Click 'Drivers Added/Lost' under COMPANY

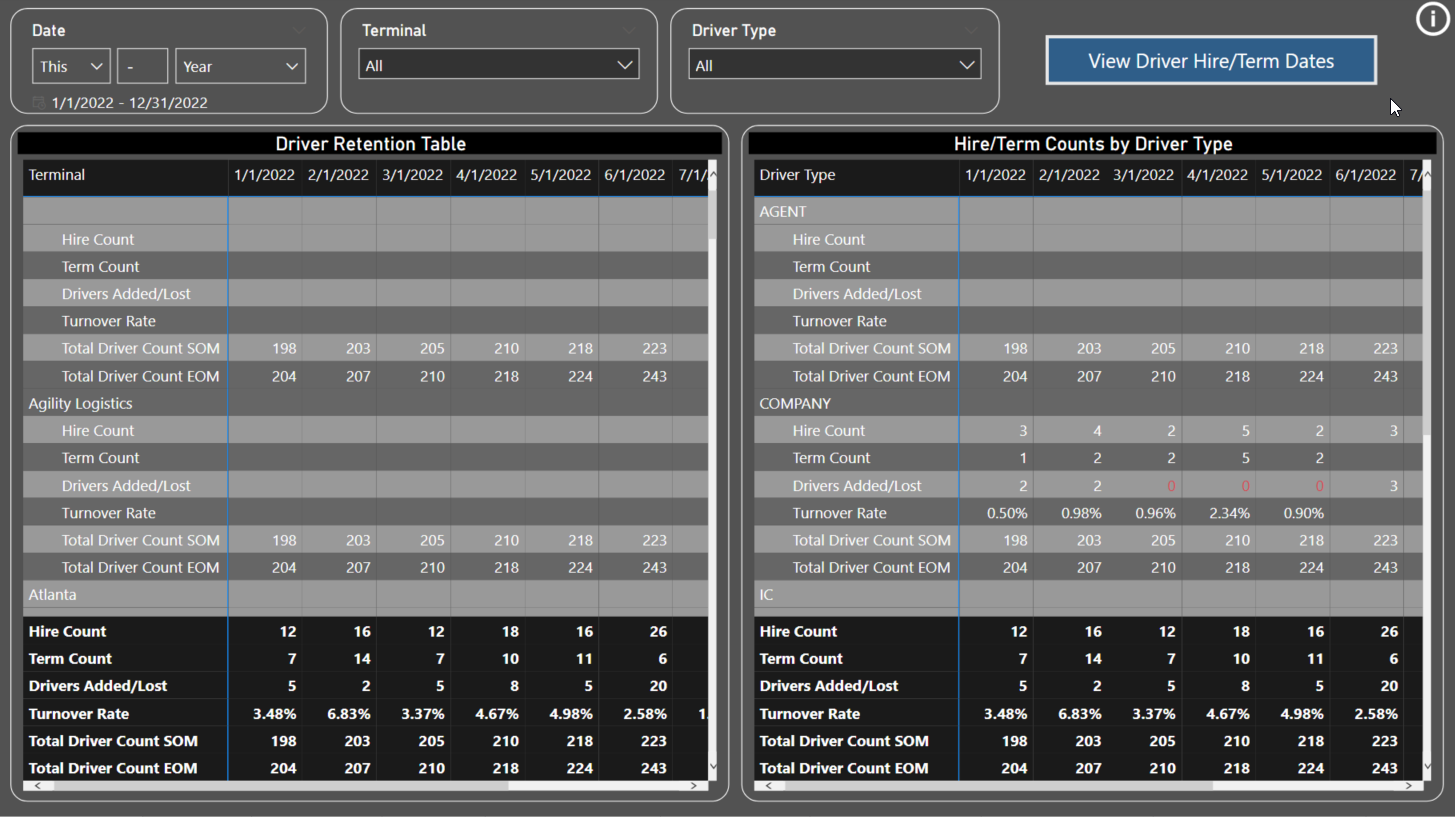[857, 485]
